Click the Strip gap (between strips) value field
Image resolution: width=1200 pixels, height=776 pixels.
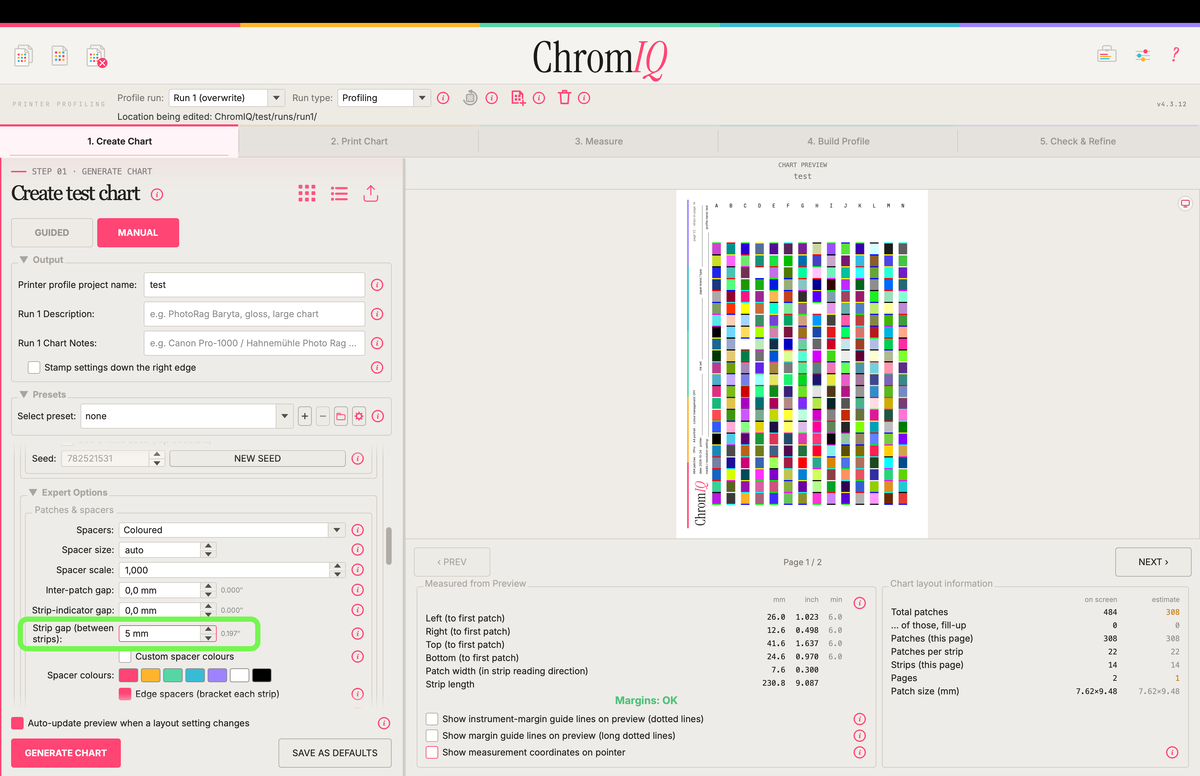160,634
